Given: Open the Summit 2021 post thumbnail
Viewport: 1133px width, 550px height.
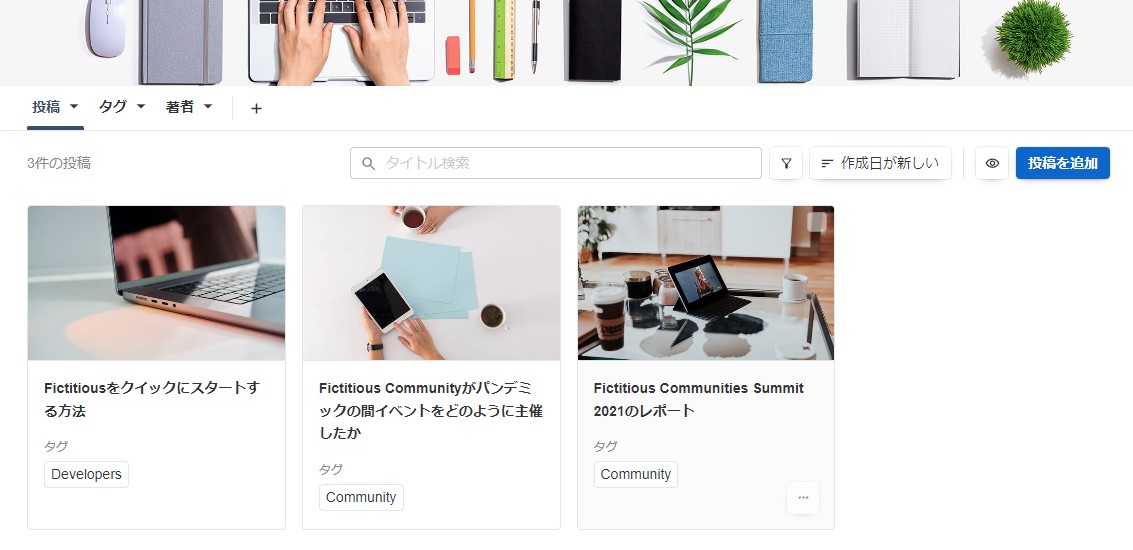Looking at the screenshot, I should (706, 283).
